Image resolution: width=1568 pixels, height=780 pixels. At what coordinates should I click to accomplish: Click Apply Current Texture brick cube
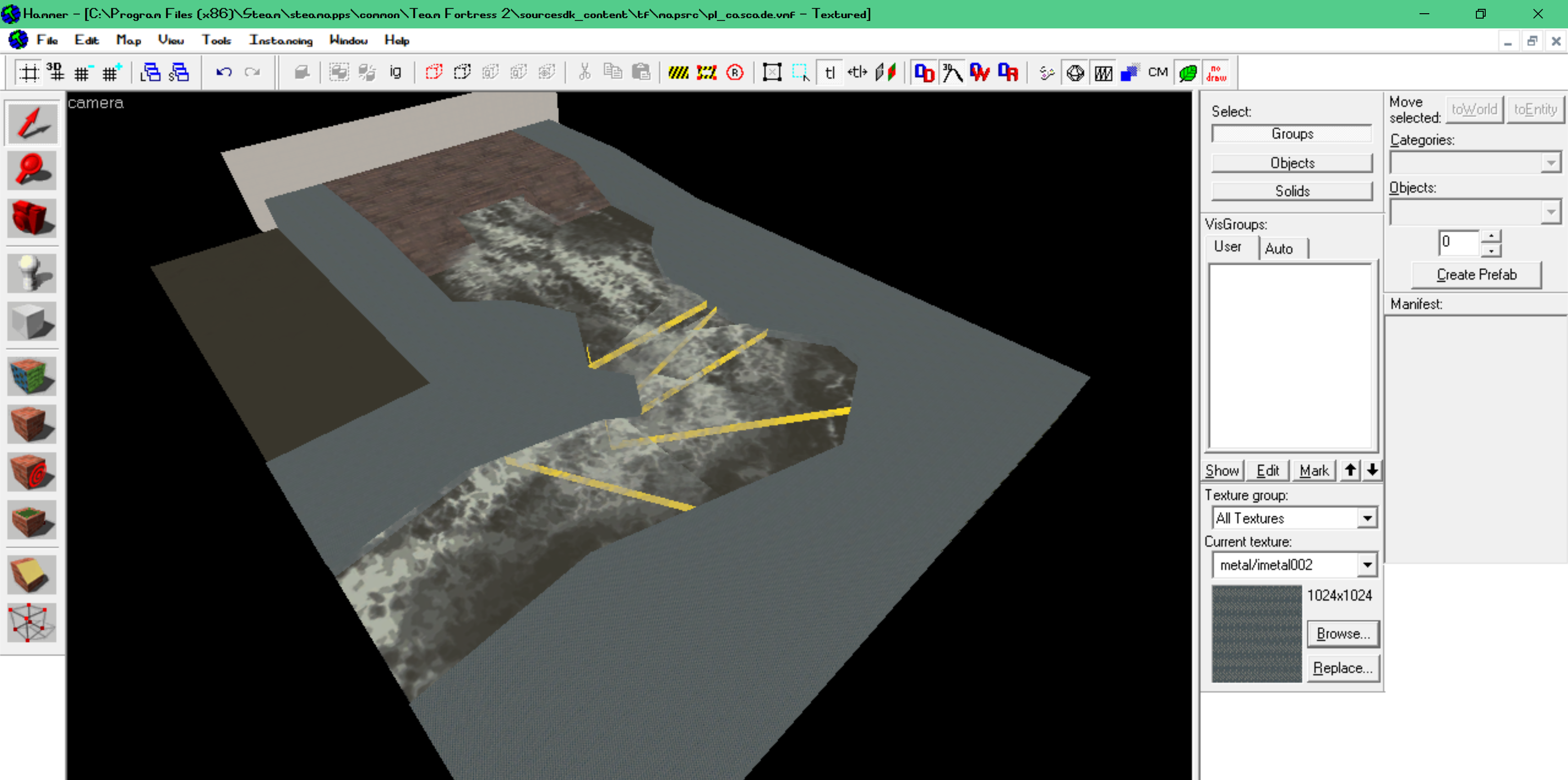pos(32,423)
